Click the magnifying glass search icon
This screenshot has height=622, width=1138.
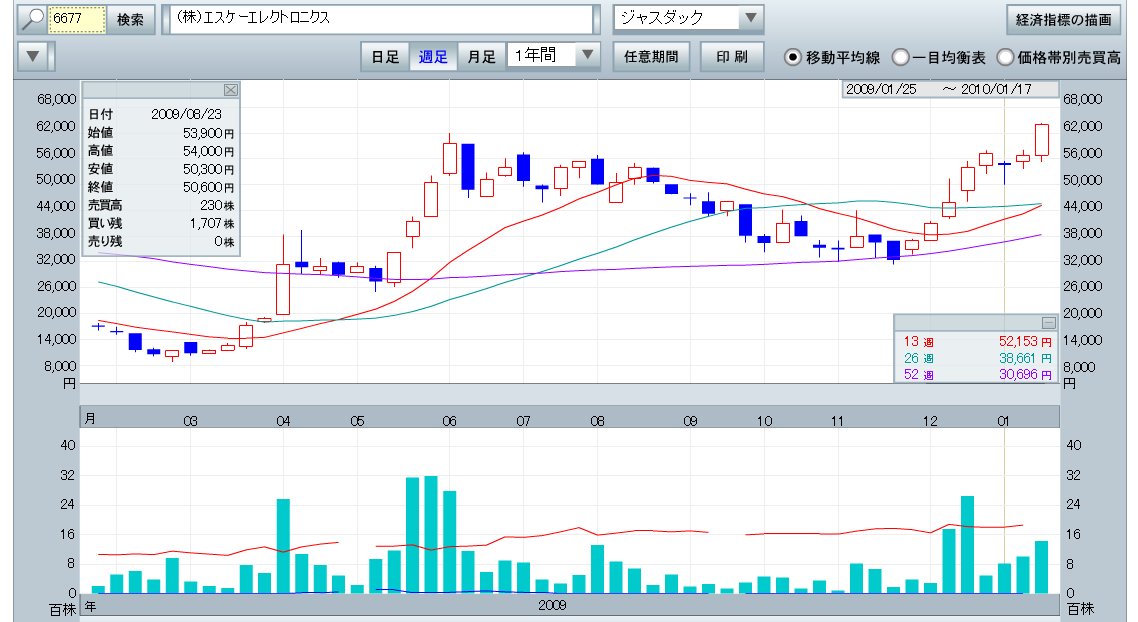[33, 19]
